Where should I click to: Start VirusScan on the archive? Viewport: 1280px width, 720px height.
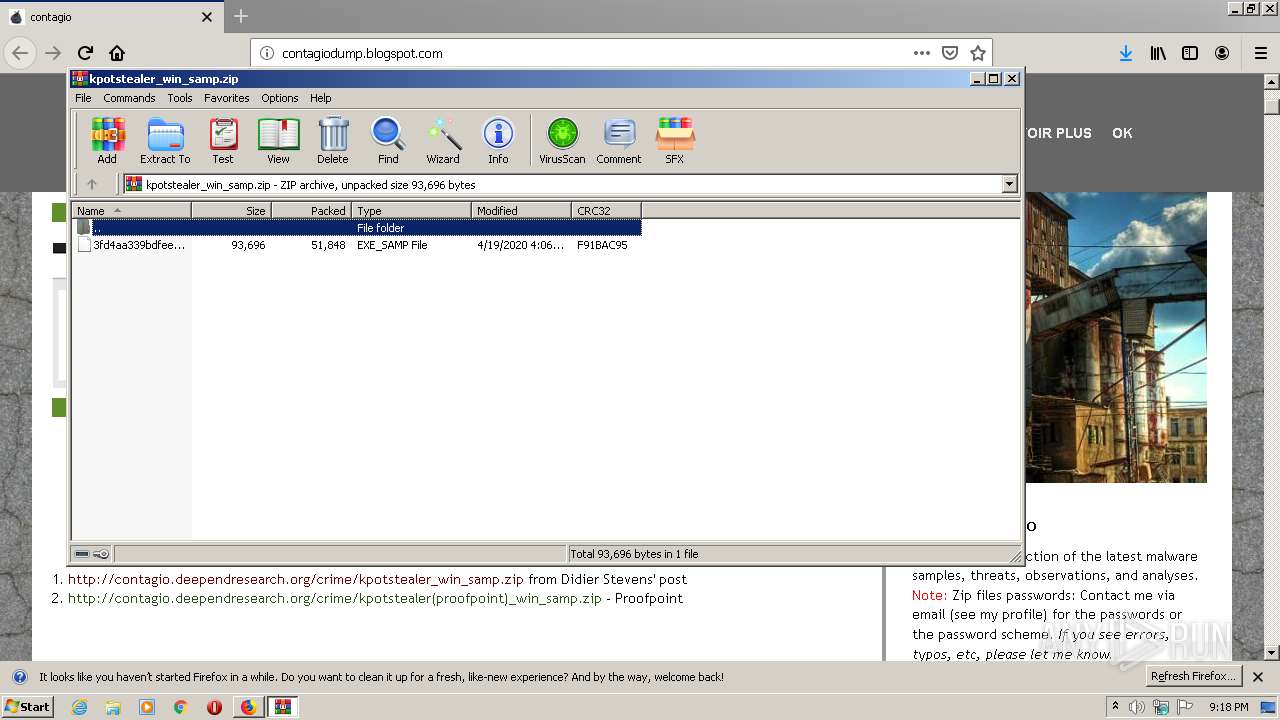(x=562, y=140)
